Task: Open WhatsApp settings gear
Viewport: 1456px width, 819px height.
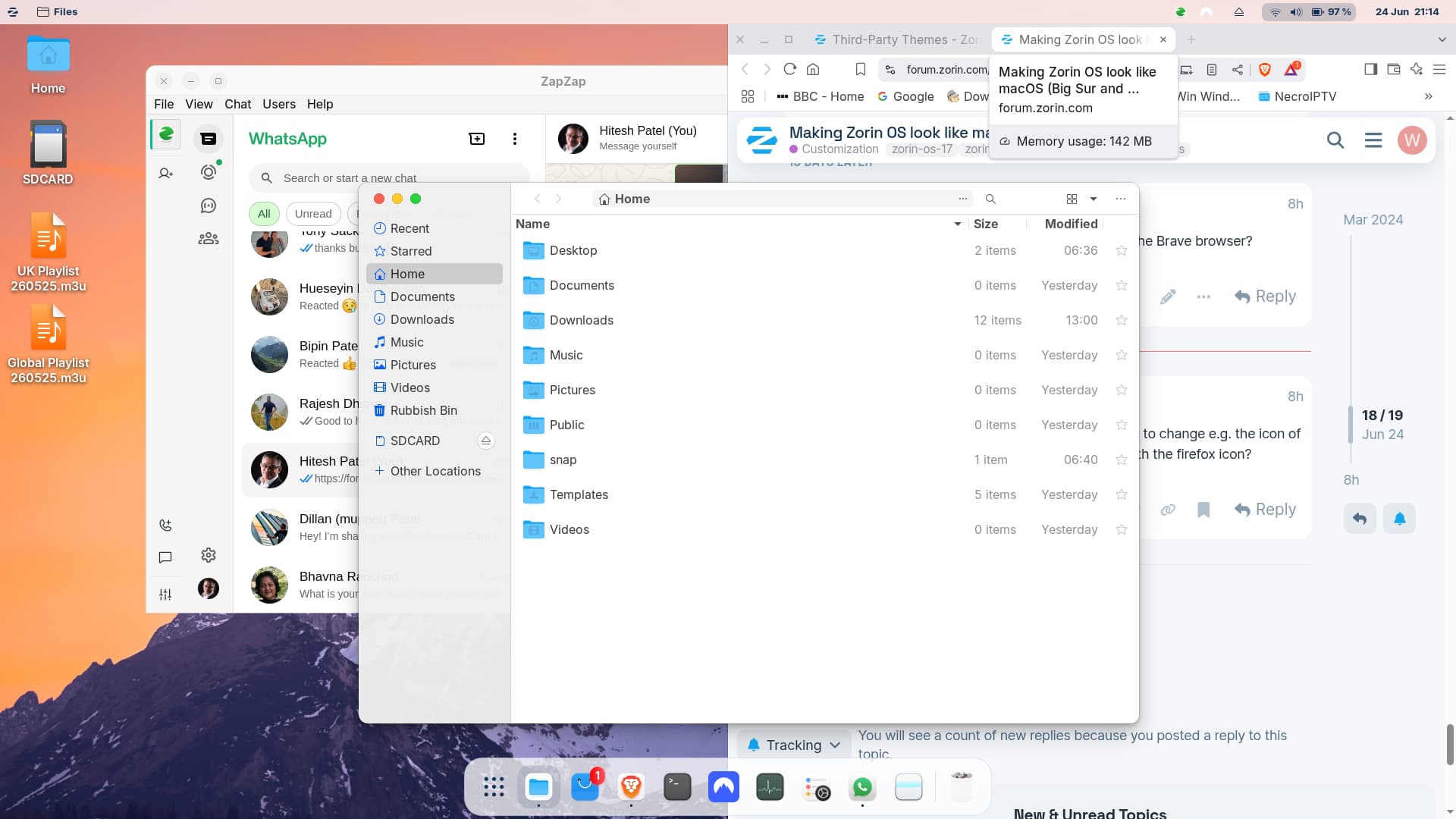Action: 209,555
